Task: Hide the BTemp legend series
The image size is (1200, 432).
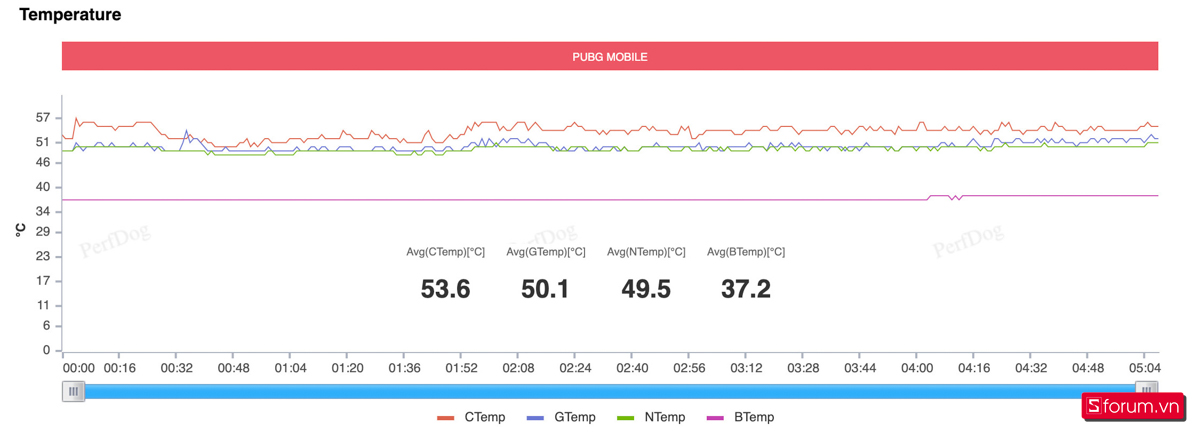Action: coord(740,417)
